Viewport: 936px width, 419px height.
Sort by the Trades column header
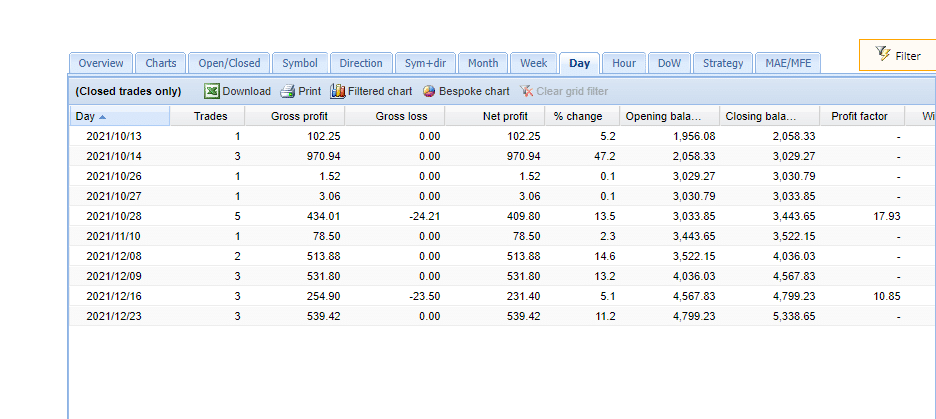coord(210,116)
